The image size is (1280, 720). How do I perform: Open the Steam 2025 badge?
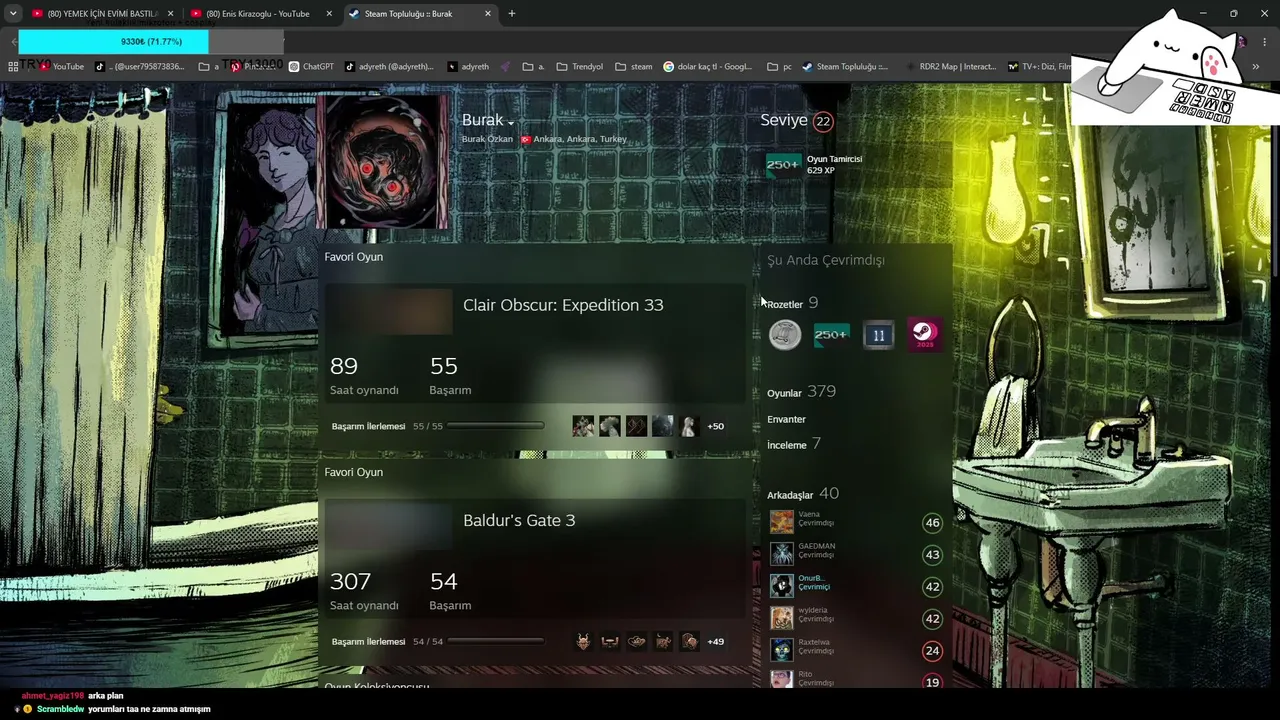point(925,335)
